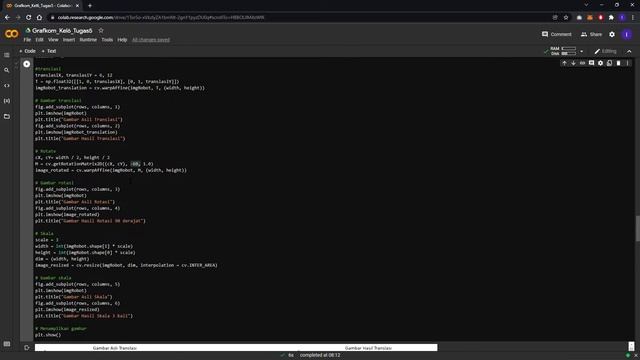Bookmark this page with the star icon
The height and width of the screenshot is (360, 640).
tap(566, 18)
